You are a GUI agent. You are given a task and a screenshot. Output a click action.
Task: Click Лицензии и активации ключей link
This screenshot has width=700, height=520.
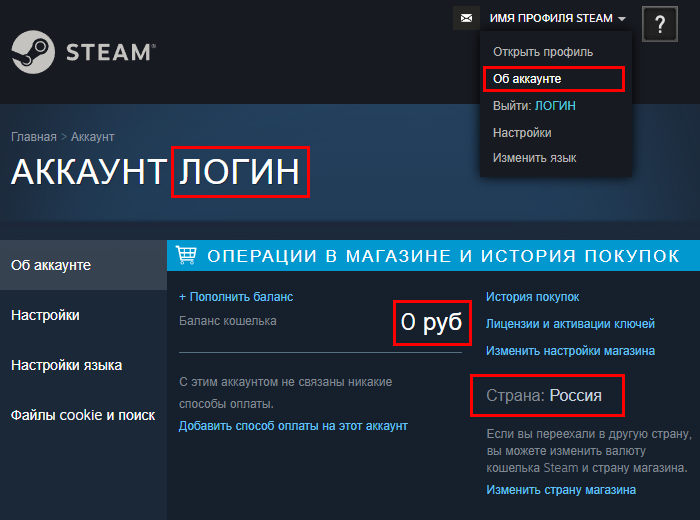[x=570, y=324]
